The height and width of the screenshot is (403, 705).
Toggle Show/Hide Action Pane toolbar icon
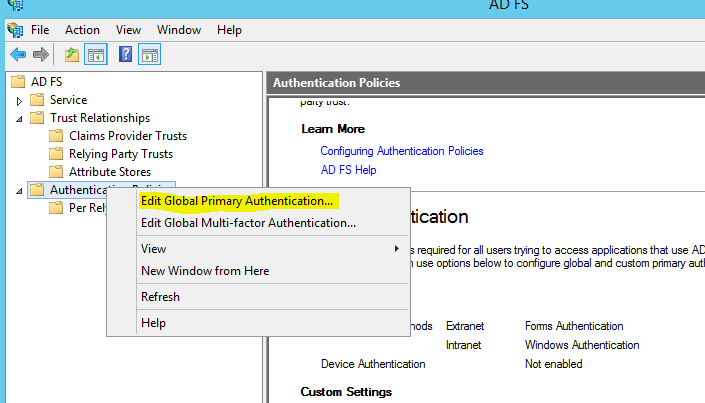pyautogui.click(x=149, y=55)
